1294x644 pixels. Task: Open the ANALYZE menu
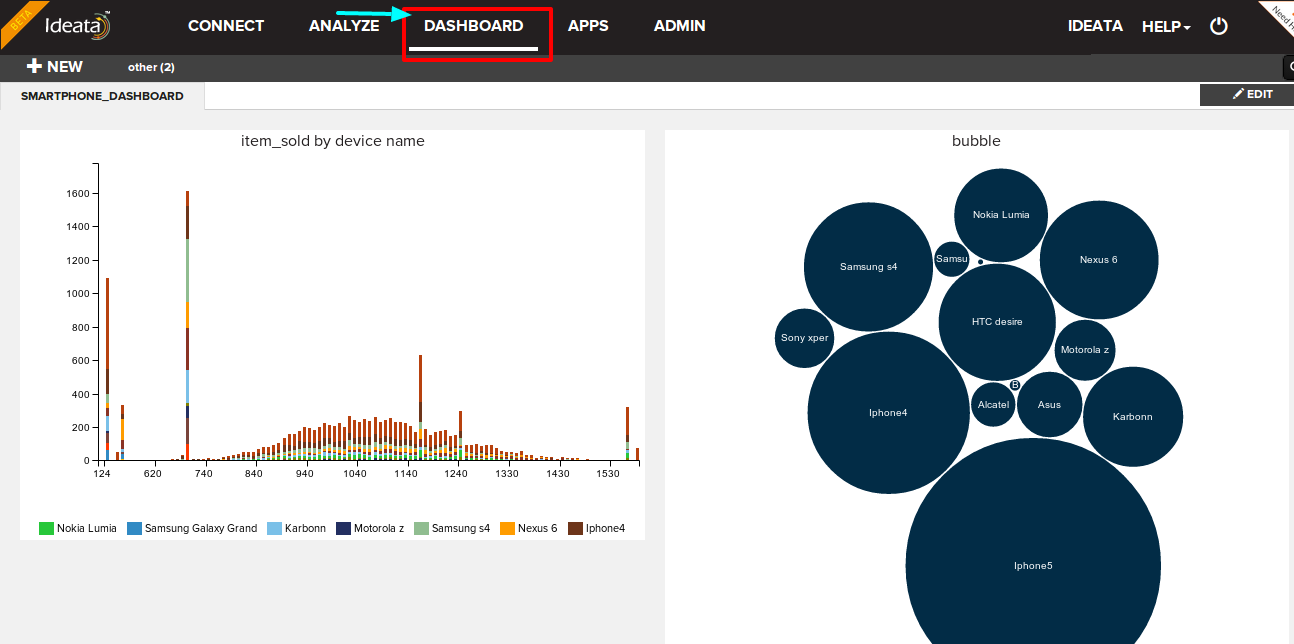(x=344, y=26)
